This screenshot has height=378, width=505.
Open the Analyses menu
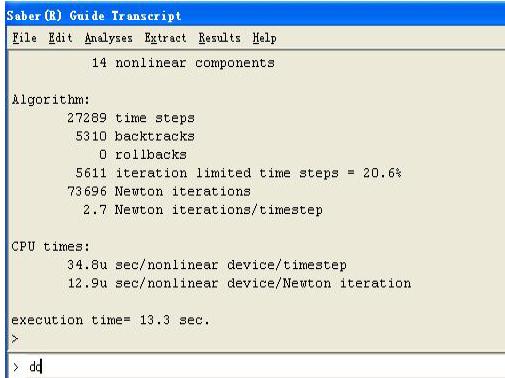pos(109,38)
